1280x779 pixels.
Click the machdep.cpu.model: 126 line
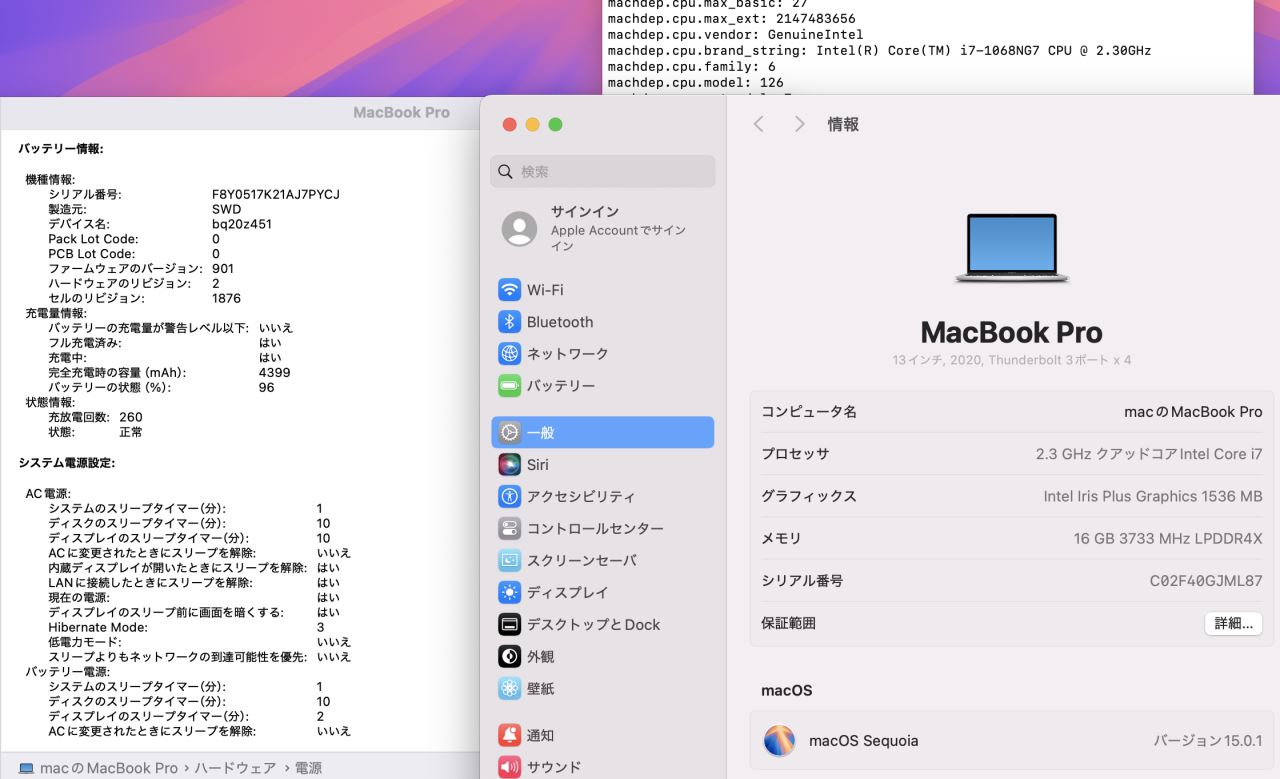coord(695,82)
